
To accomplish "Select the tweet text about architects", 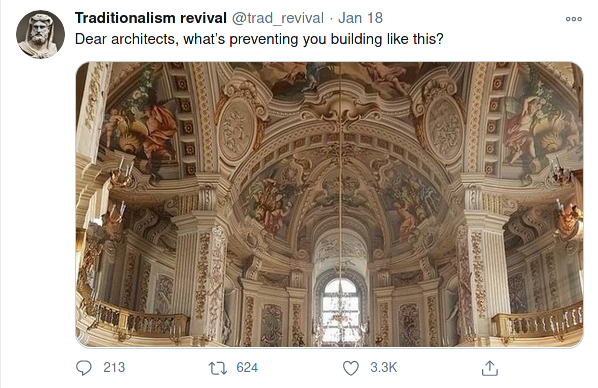I will 259,39.
